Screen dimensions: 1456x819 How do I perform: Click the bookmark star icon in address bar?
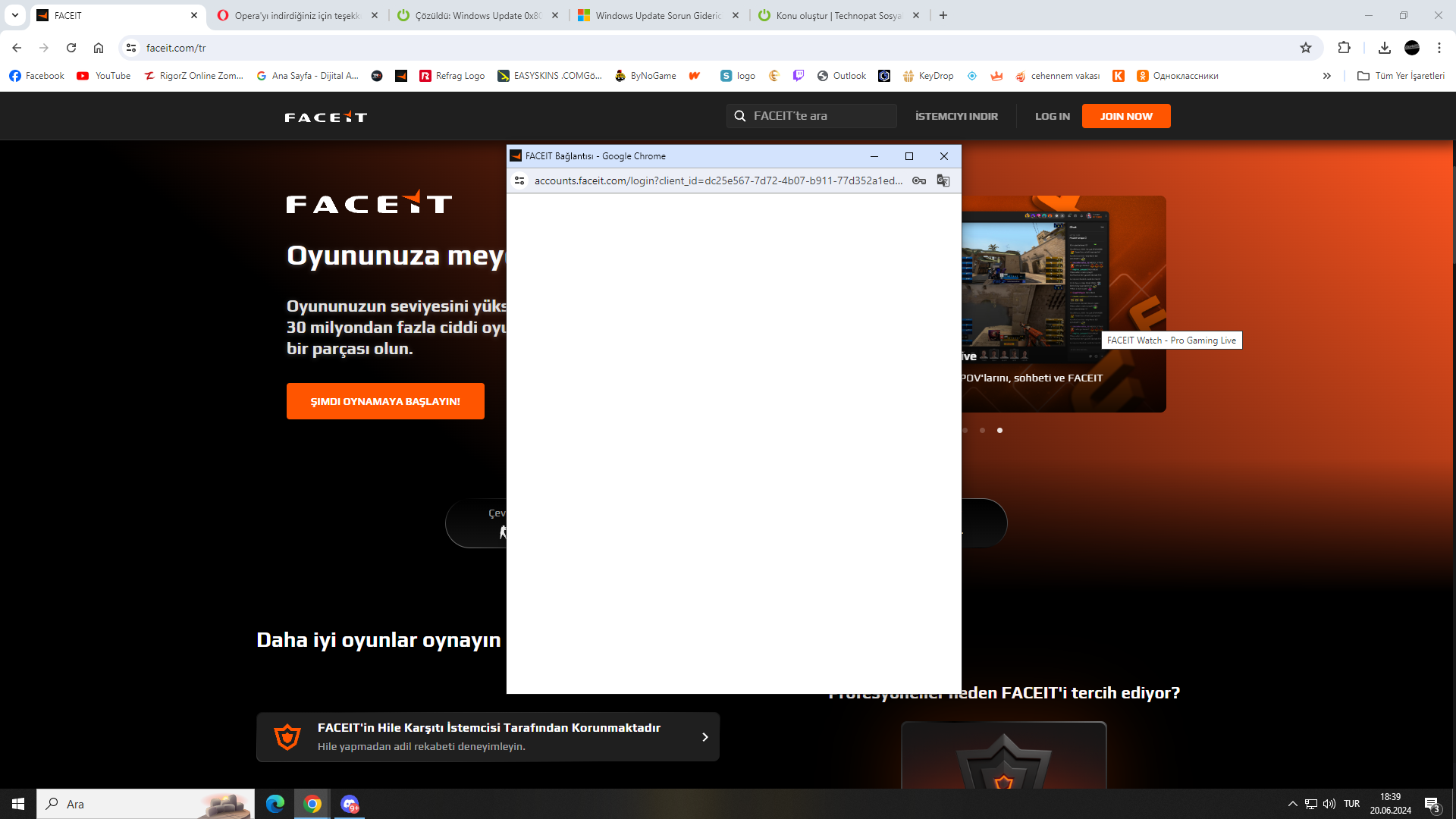(1306, 48)
